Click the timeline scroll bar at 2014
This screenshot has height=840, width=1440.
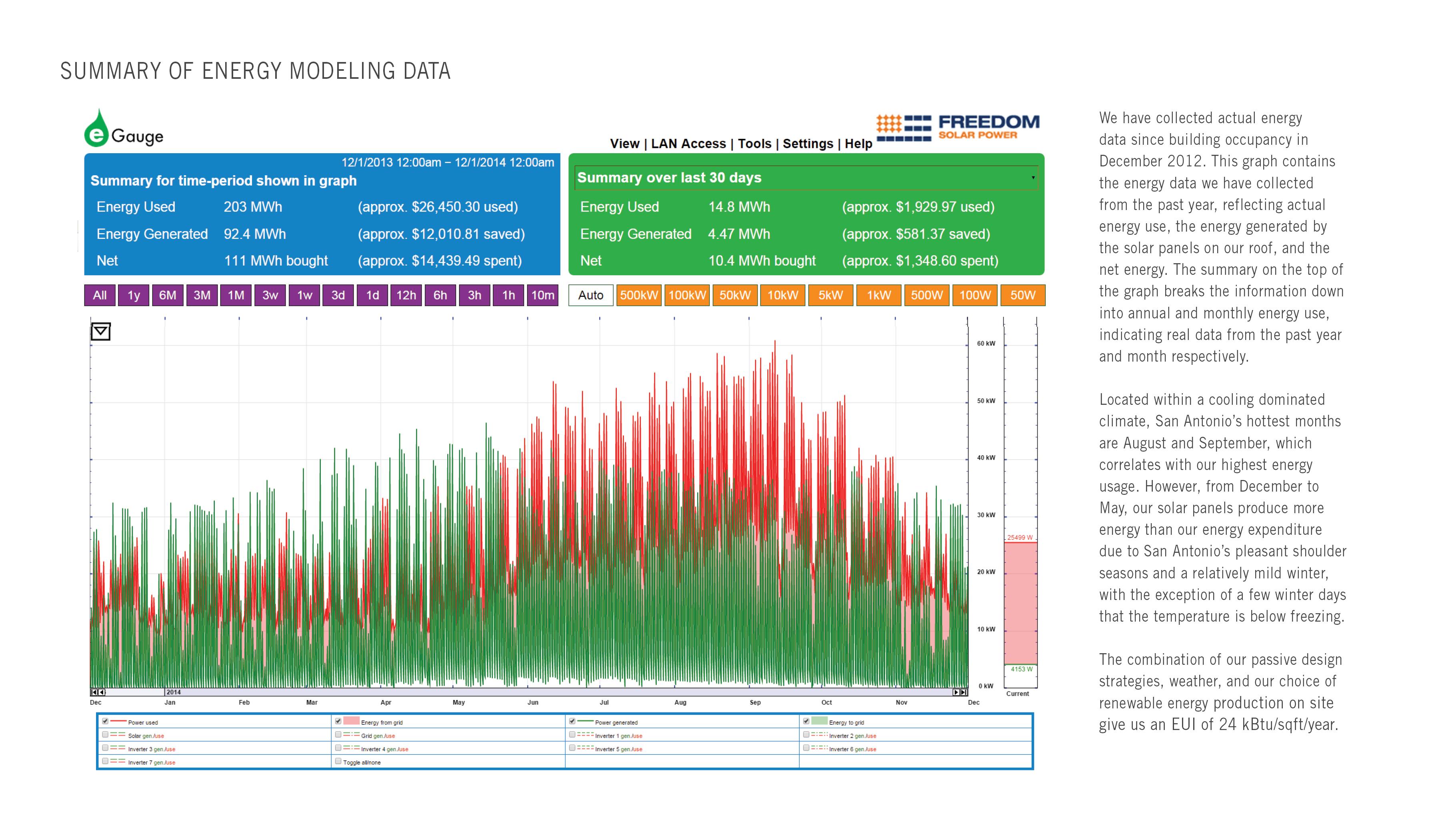(x=173, y=692)
